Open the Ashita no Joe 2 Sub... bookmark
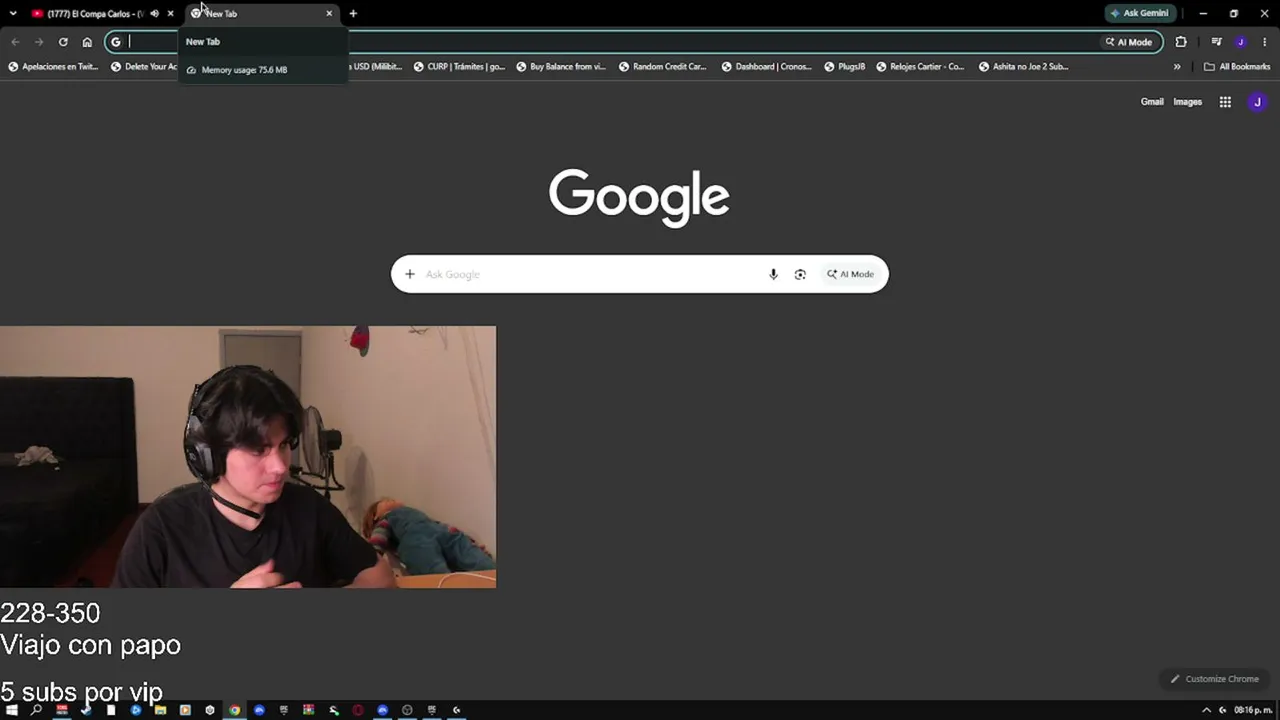This screenshot has height=720, width=1280. pyautogui.click(x=1024, y=67)
